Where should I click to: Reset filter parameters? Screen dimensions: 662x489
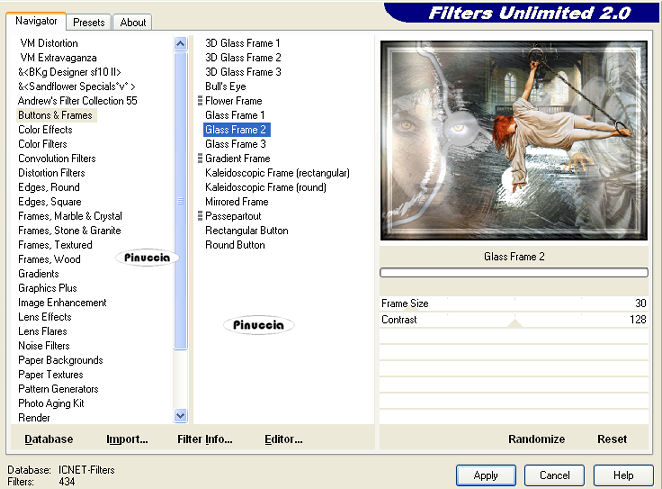click(612, 439)
